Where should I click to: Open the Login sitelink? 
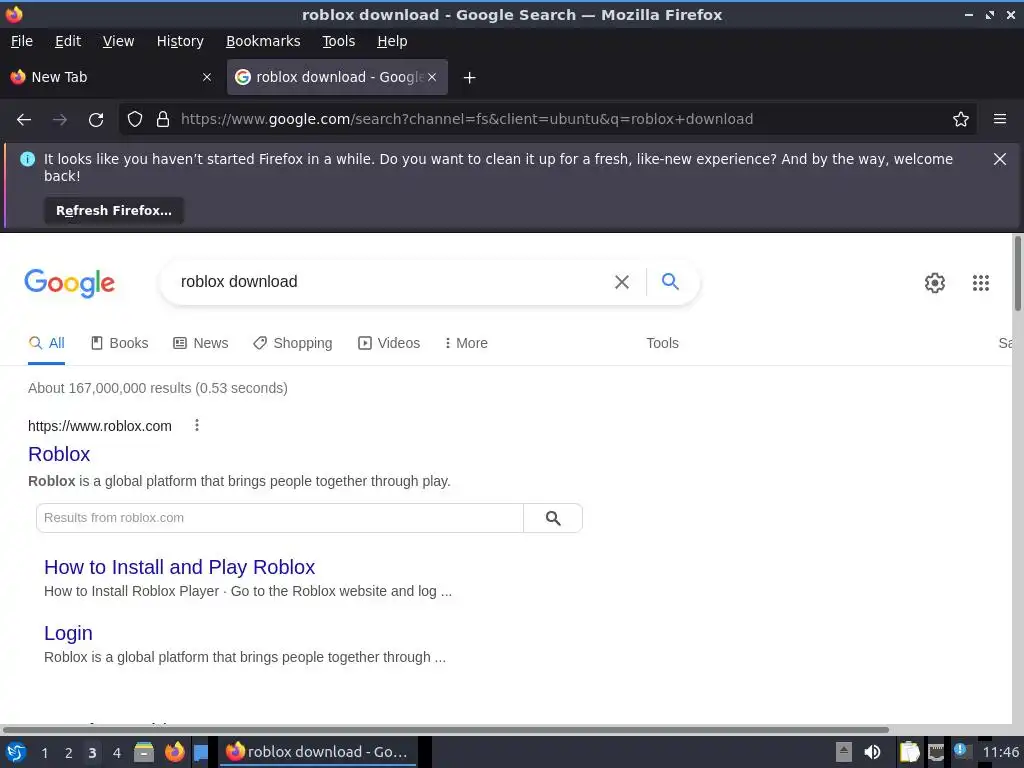(x=68, y=633)
